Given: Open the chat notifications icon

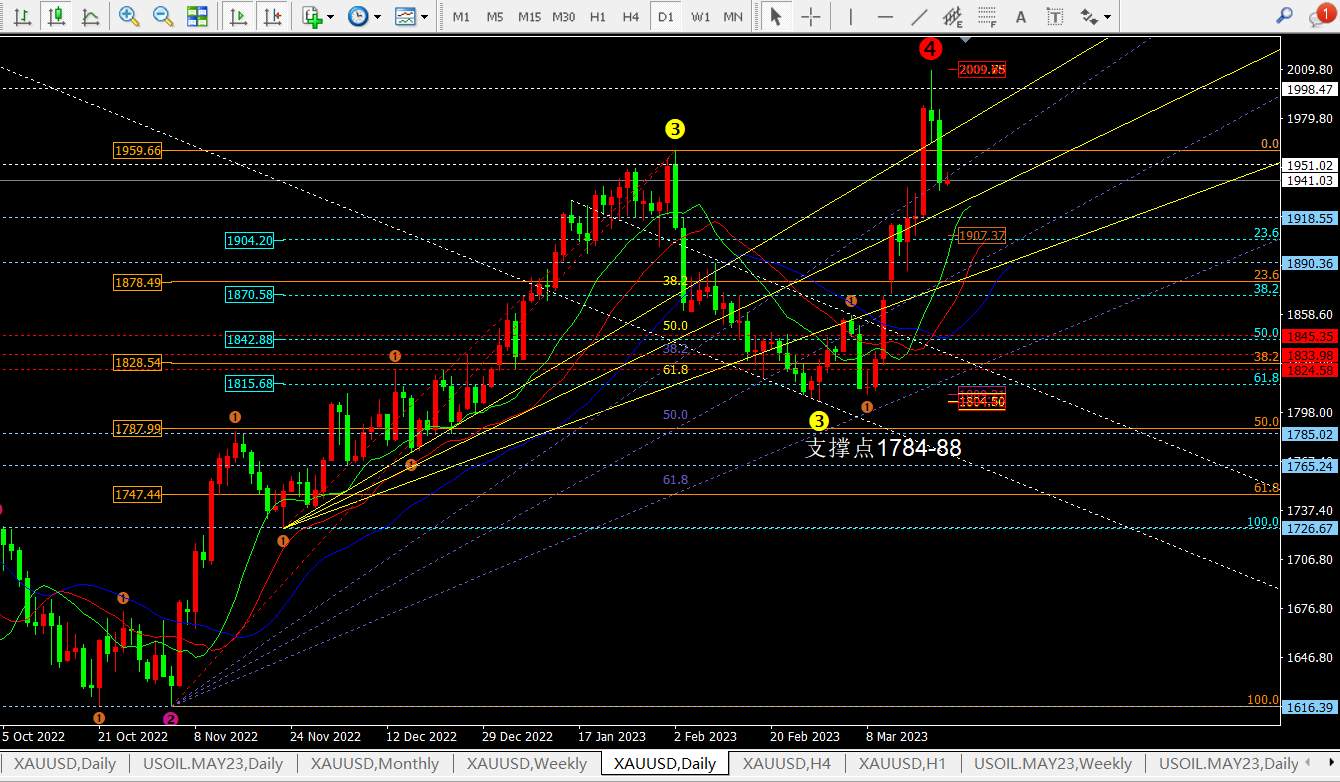Looking at the screenshot, I should pos(1320,15).
